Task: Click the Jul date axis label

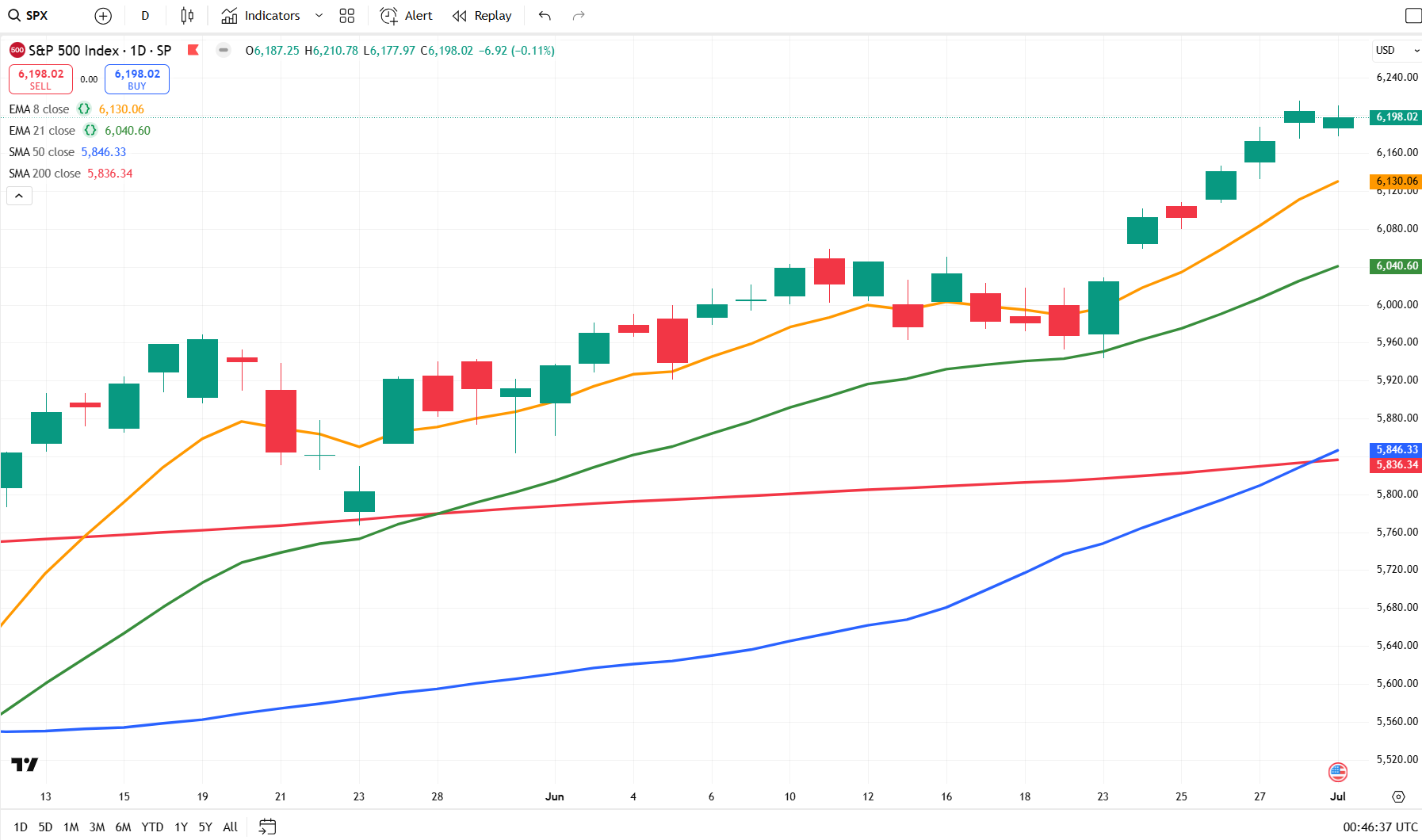Action: pos(1338,796)
